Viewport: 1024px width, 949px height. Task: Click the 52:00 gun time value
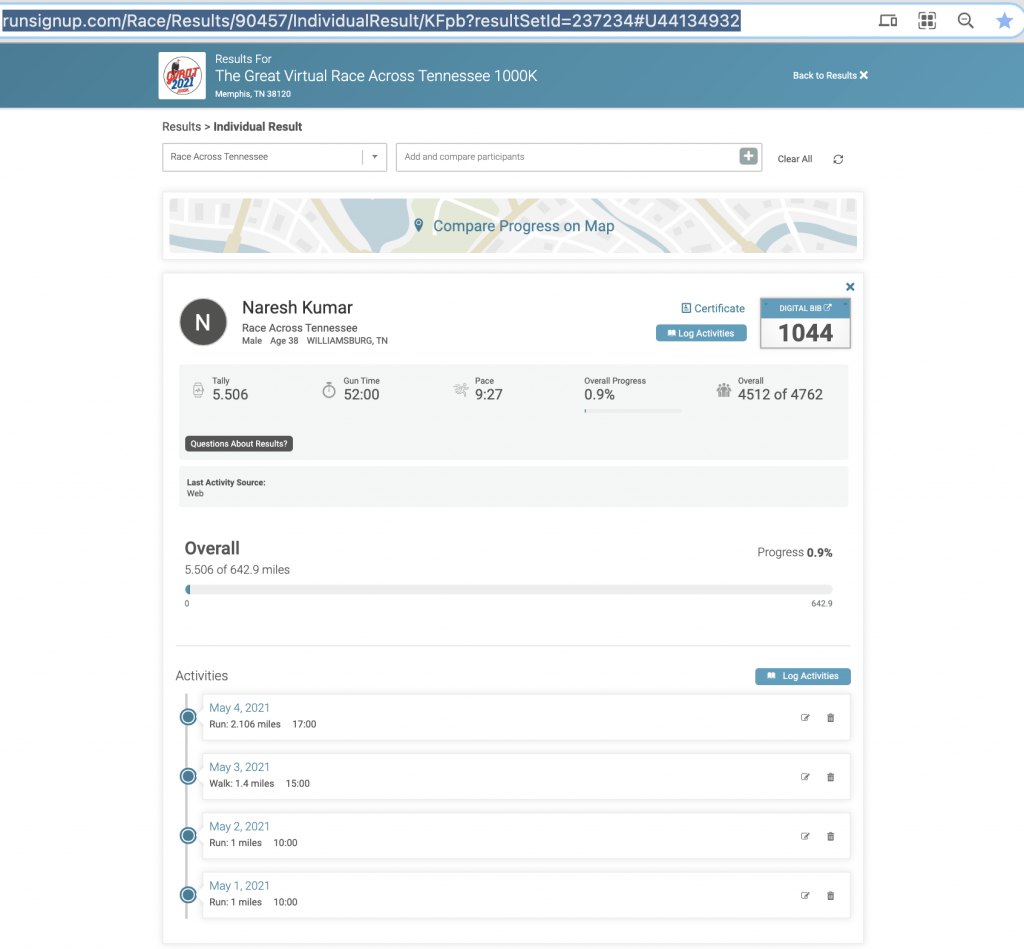pyautogui.click(x=361, y=394)
